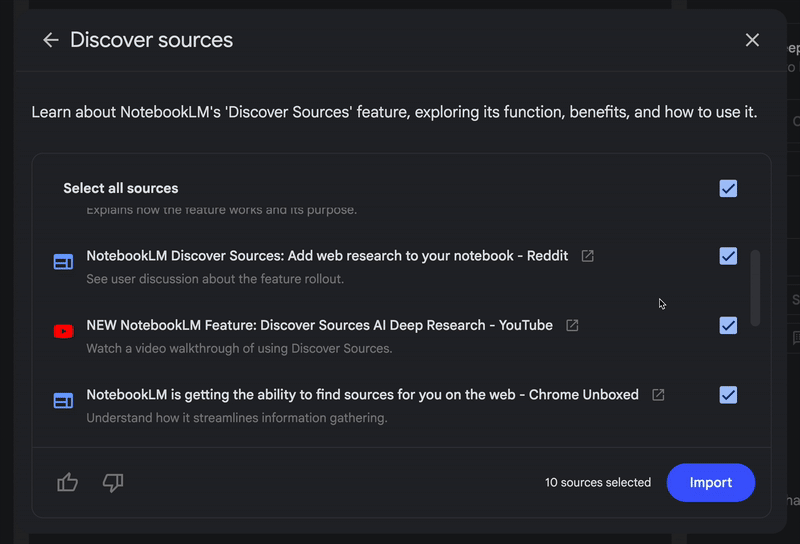
Task: Click the web page icon beside the Reddit source
Action: tap(63, 262)
